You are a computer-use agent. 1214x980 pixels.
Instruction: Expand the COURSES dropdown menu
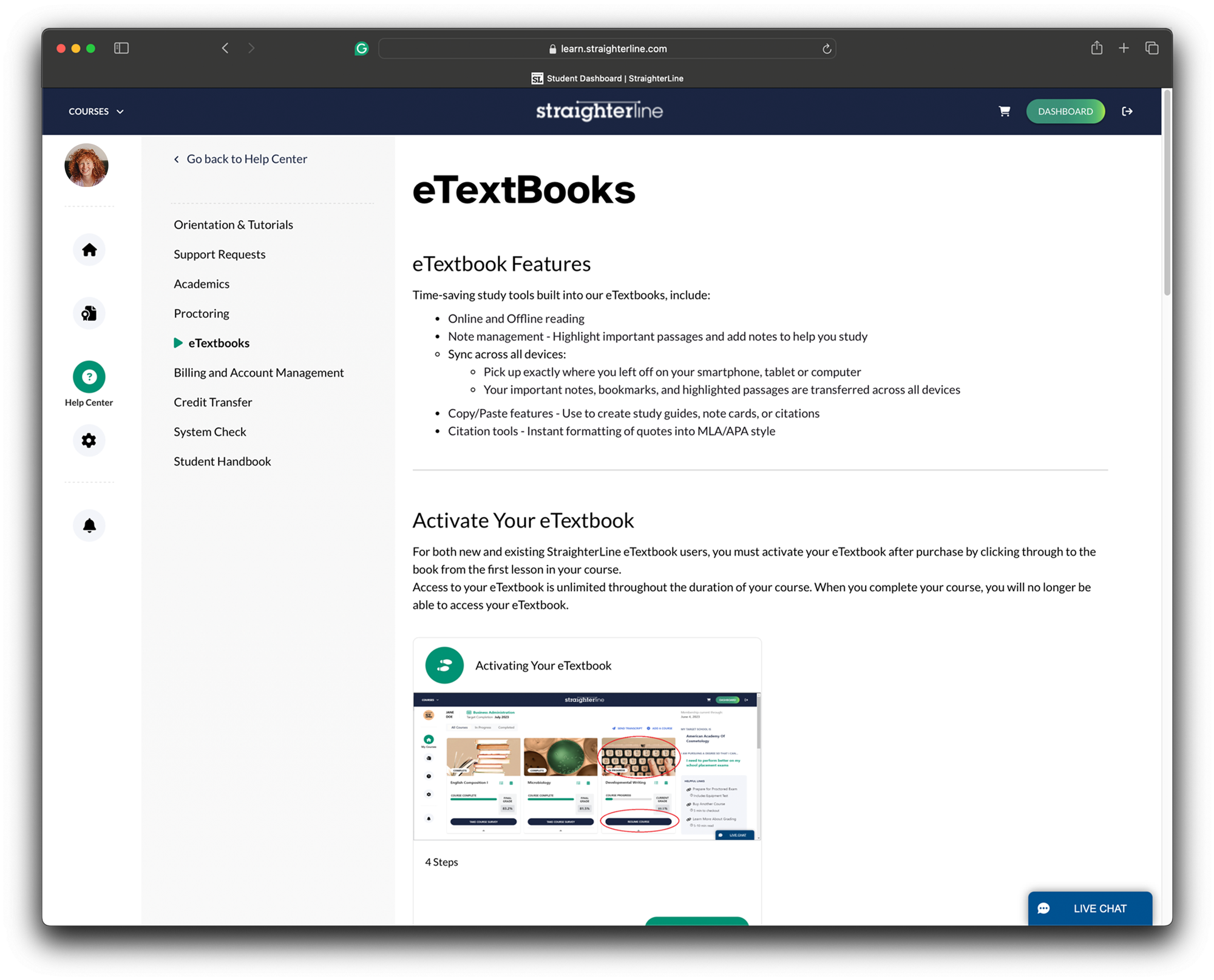[x=96, y=111]
